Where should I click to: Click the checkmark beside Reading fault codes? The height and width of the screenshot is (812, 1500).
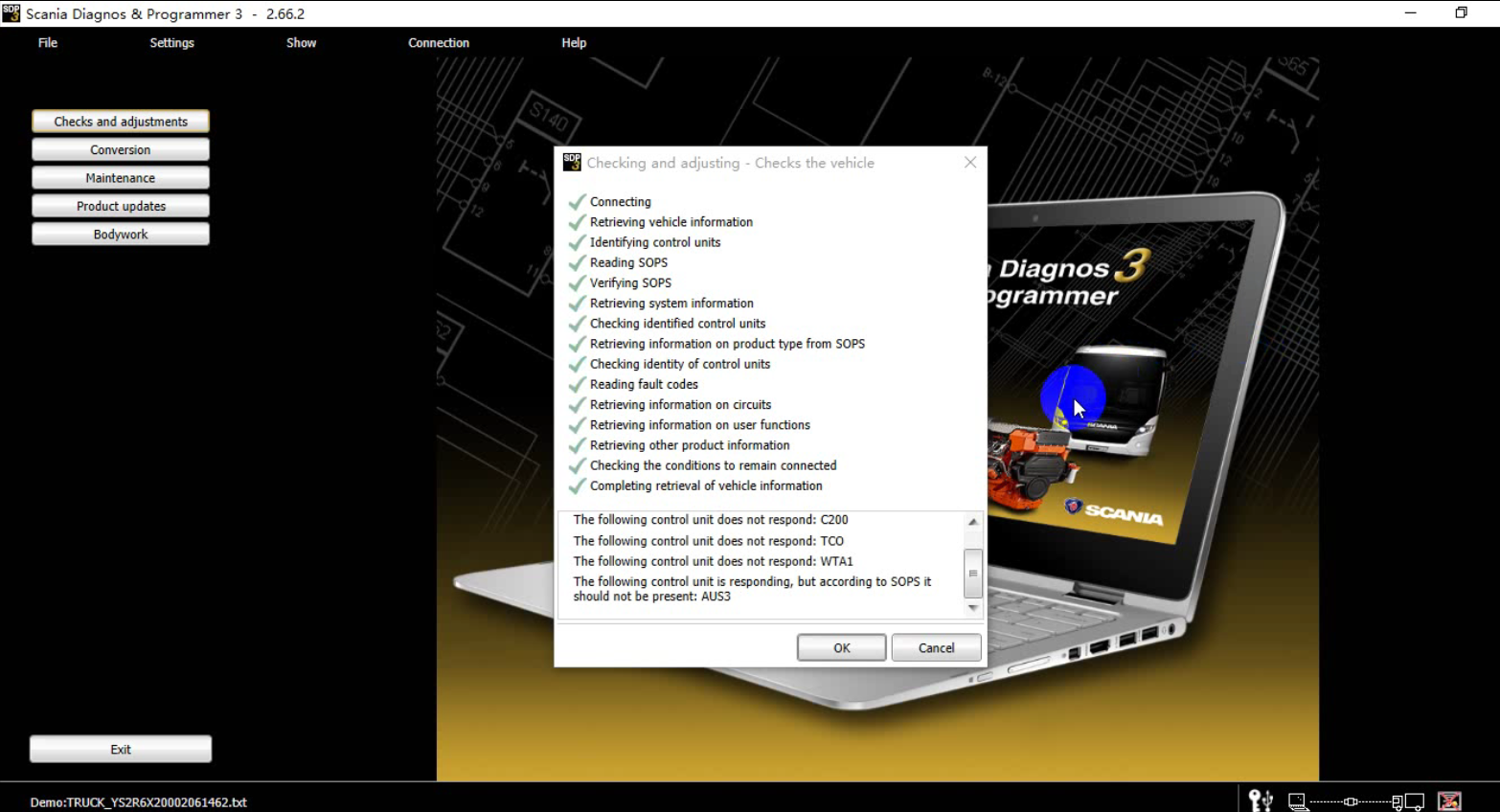[x=577, y=384]
